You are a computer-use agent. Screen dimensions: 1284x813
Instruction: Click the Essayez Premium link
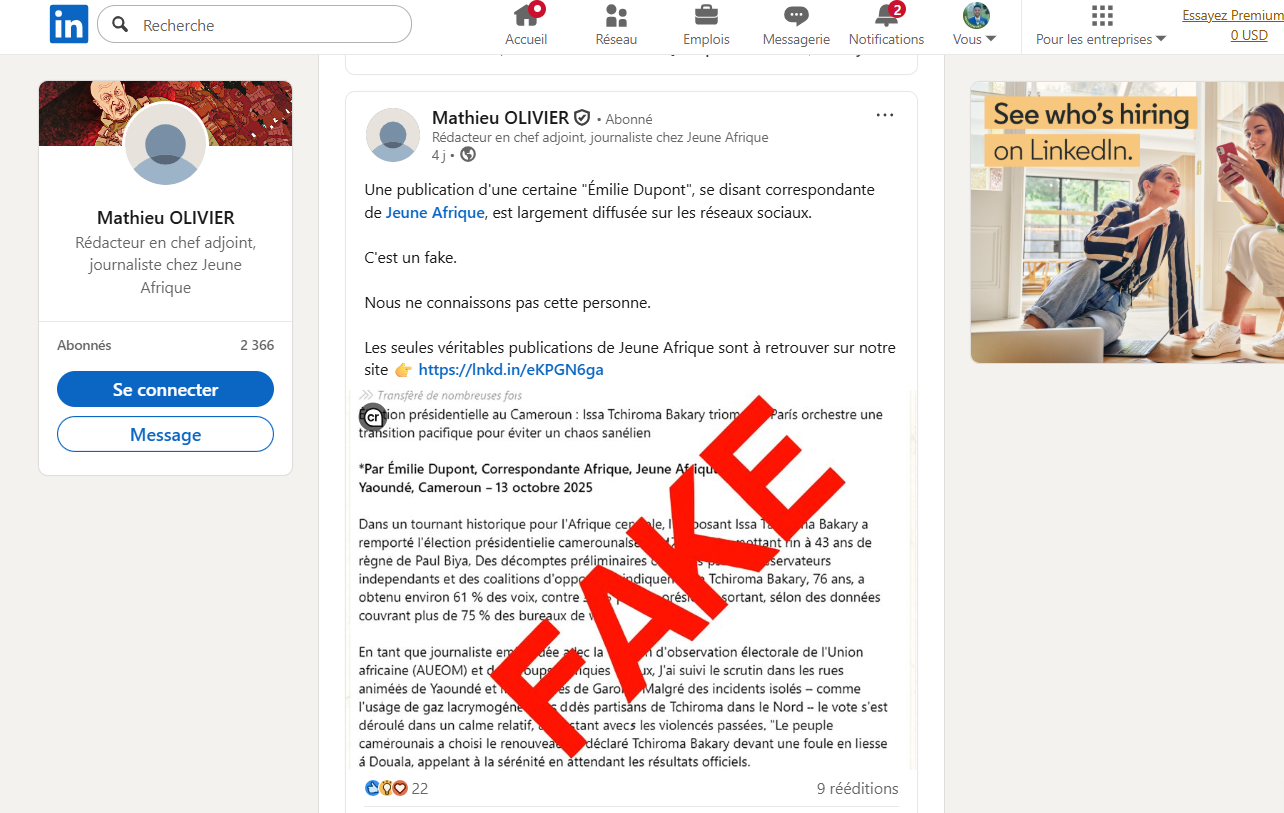(1233, 15)
